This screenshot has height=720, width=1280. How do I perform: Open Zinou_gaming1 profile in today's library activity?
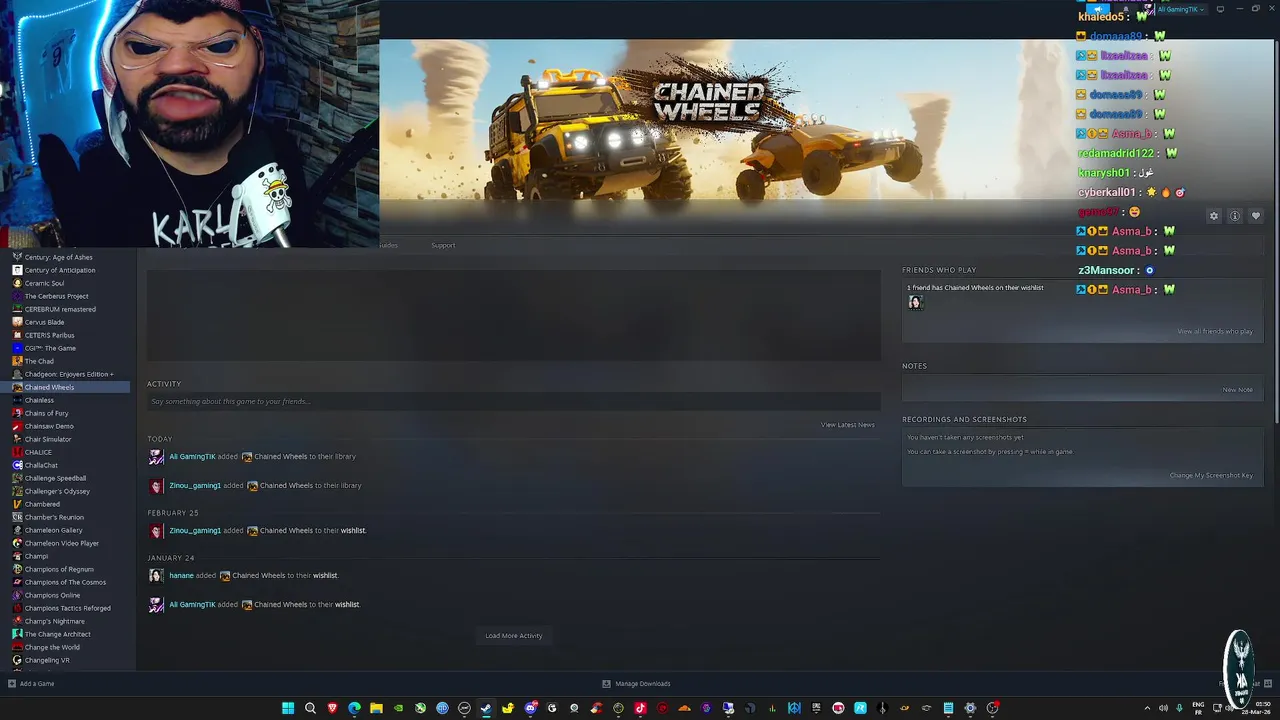point(195,486)
